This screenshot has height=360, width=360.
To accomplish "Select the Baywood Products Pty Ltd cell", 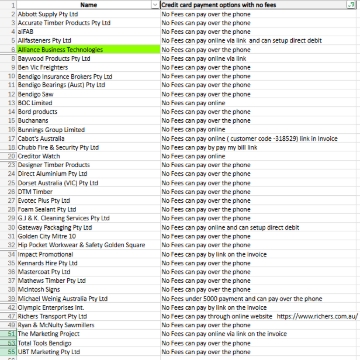I will [88, 59].
